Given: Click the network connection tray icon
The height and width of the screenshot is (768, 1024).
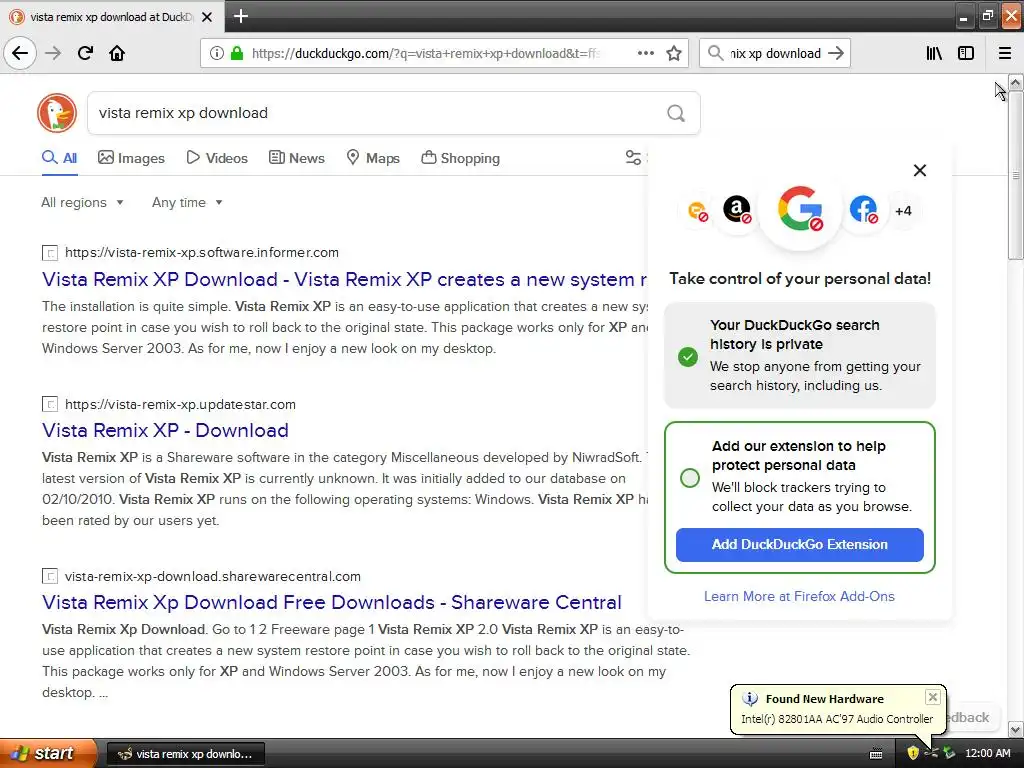Looking at the screenshot, I should coord(931,753).
